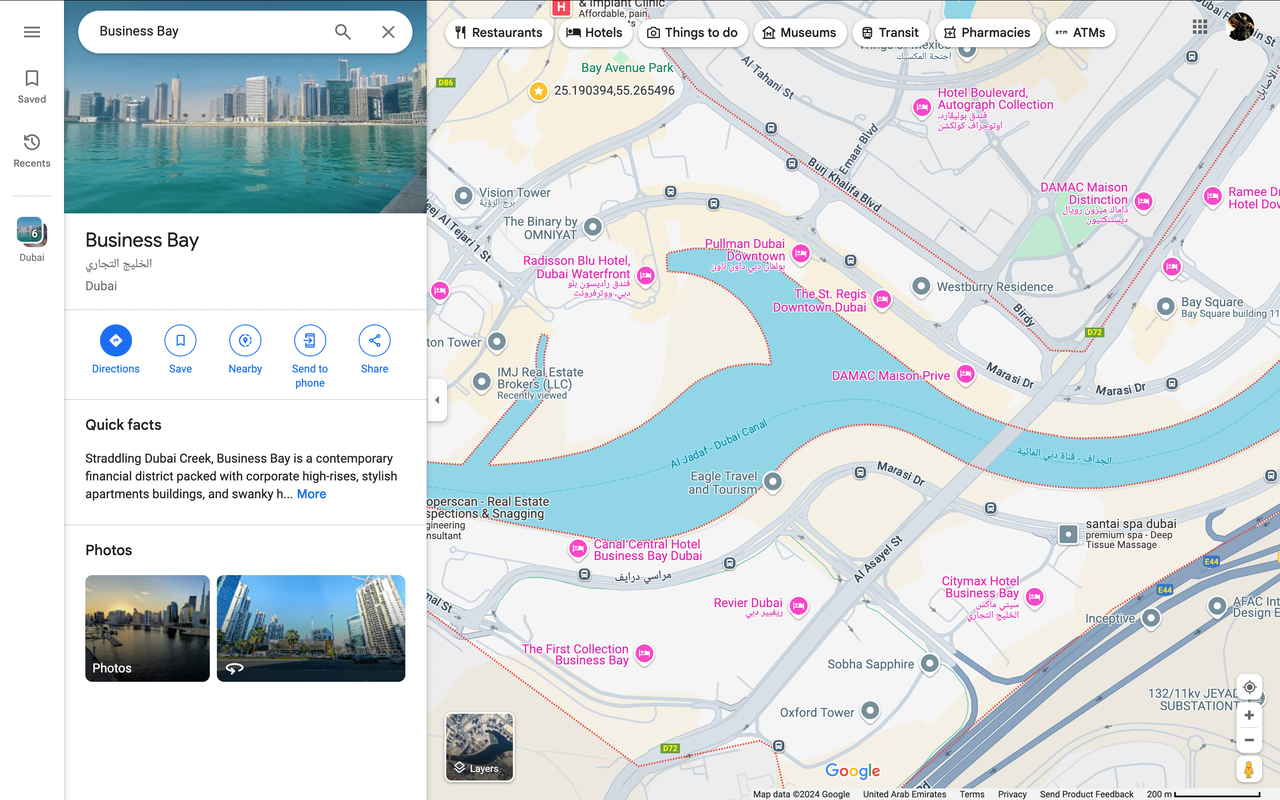Share the Business Bay location

[375, 341]
